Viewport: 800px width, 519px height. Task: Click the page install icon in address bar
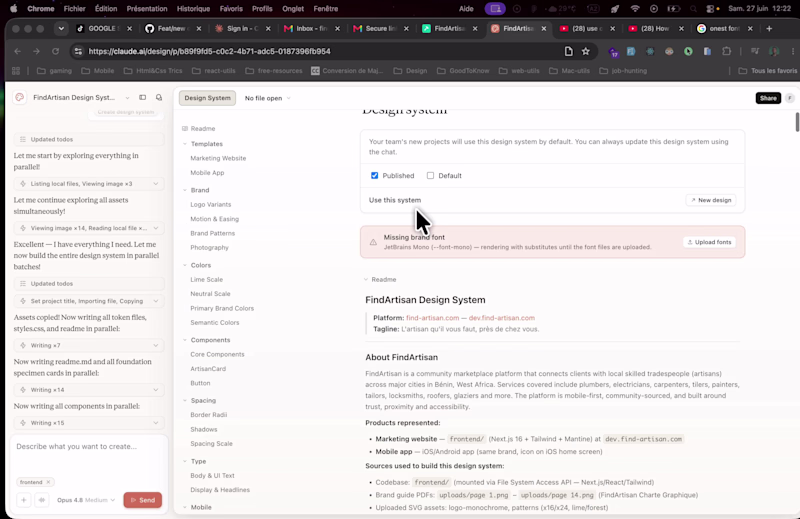click(x=568, y=51)
